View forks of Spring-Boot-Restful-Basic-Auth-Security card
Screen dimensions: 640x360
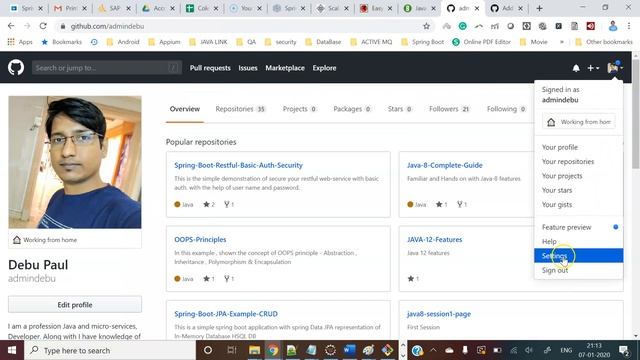pyautogui.click(x=229, y=204)
